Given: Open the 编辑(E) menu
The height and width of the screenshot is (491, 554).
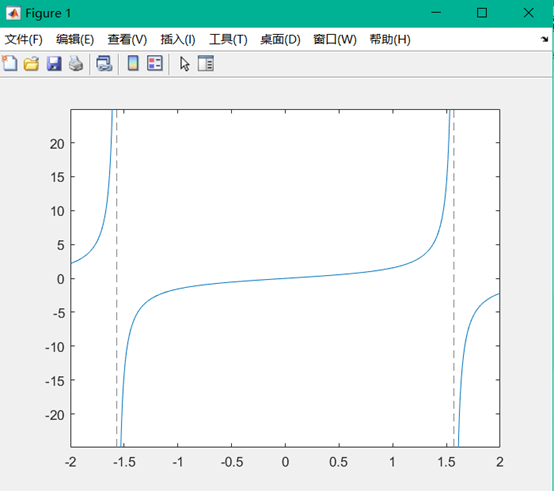Looking at the screenshot, I should (x=75, y=39).
